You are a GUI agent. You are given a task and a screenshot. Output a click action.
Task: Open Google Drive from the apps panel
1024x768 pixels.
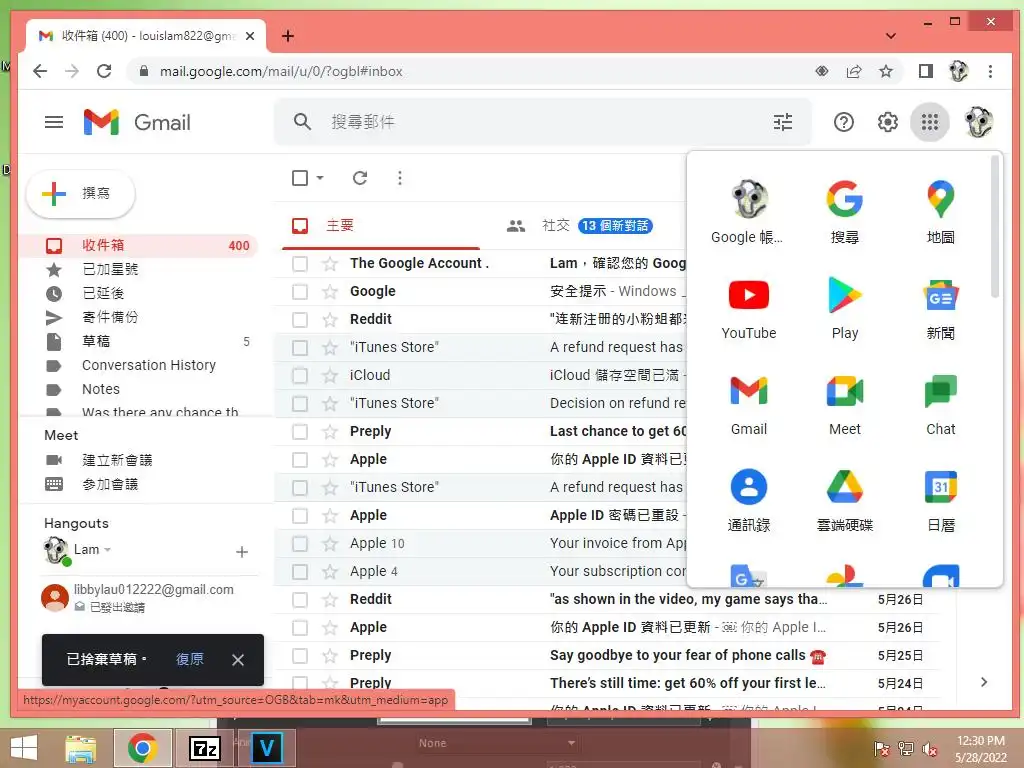[844, 500]
